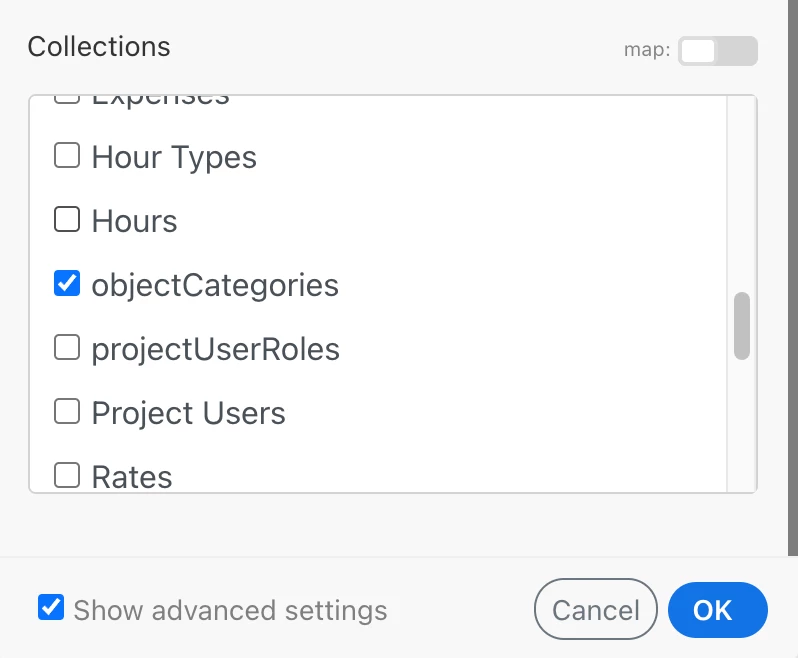The height and width of the screenshot is (658, 798).
Task: Click the scrollbar track below the thumb
Action: (x=741, y=430)
